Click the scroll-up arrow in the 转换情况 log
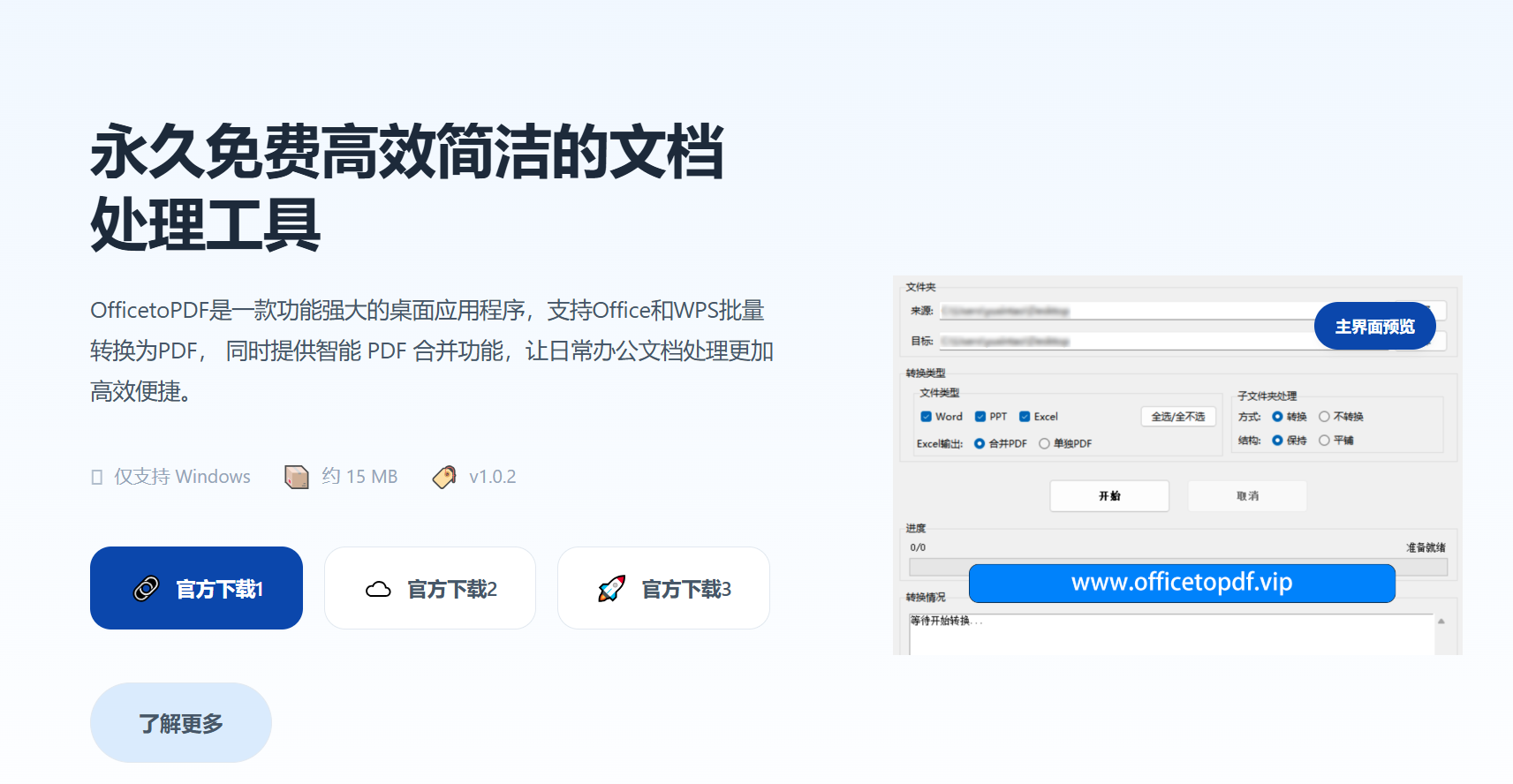This screenshot has width=1513, height=784. [1441, 622]
